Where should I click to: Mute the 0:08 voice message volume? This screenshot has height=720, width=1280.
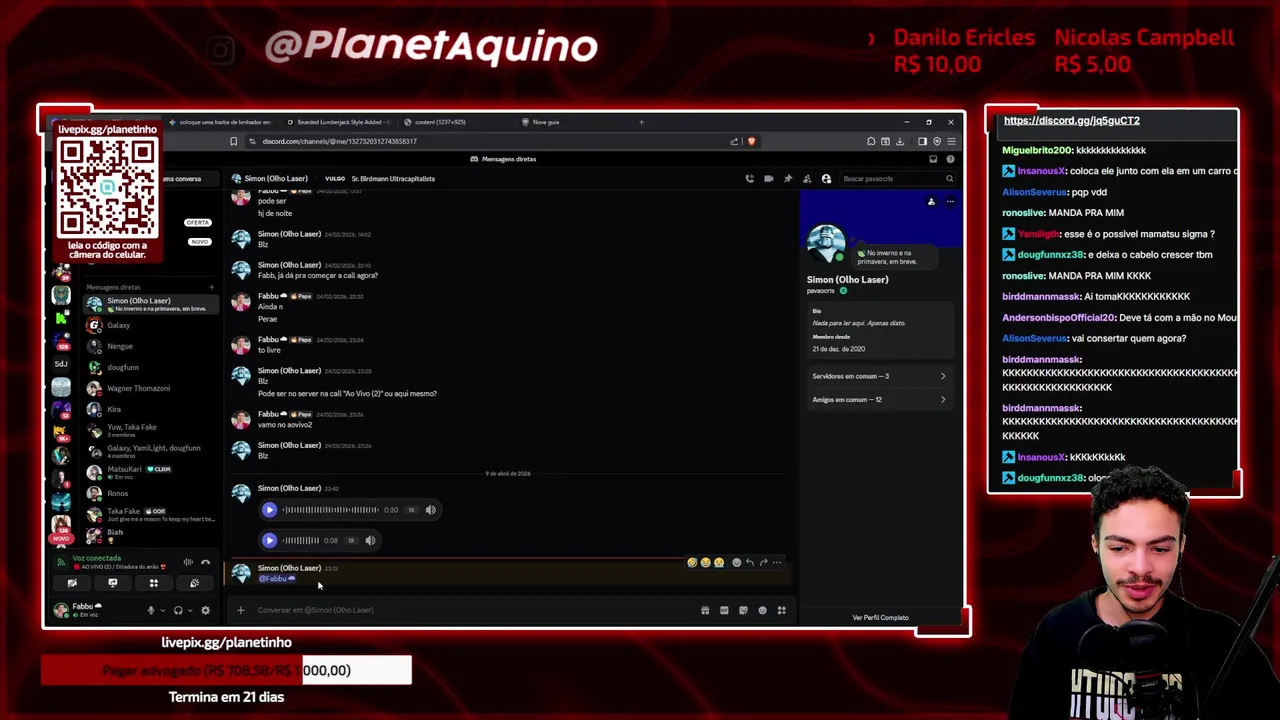pyautogui.click(x=370, y=540)
